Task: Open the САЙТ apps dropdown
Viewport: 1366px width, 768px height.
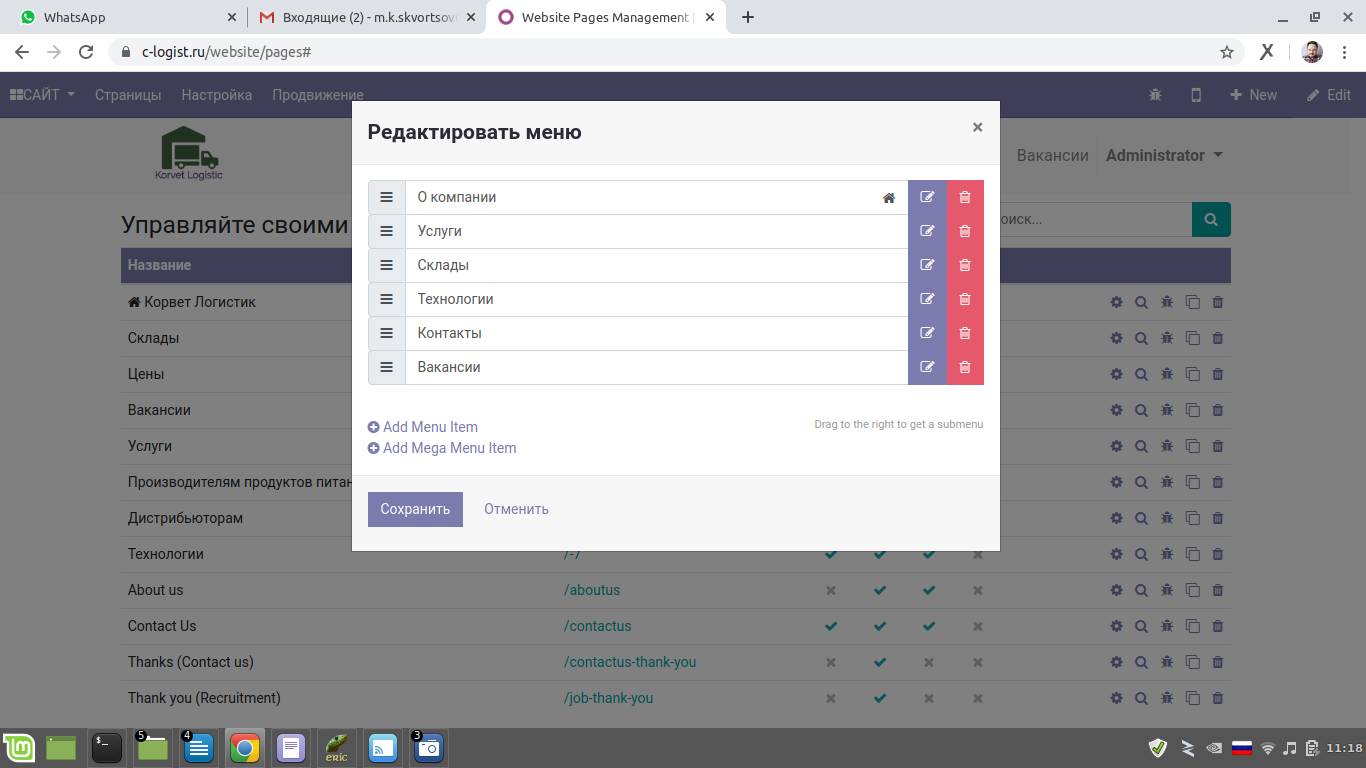Action: click(42, 95)
